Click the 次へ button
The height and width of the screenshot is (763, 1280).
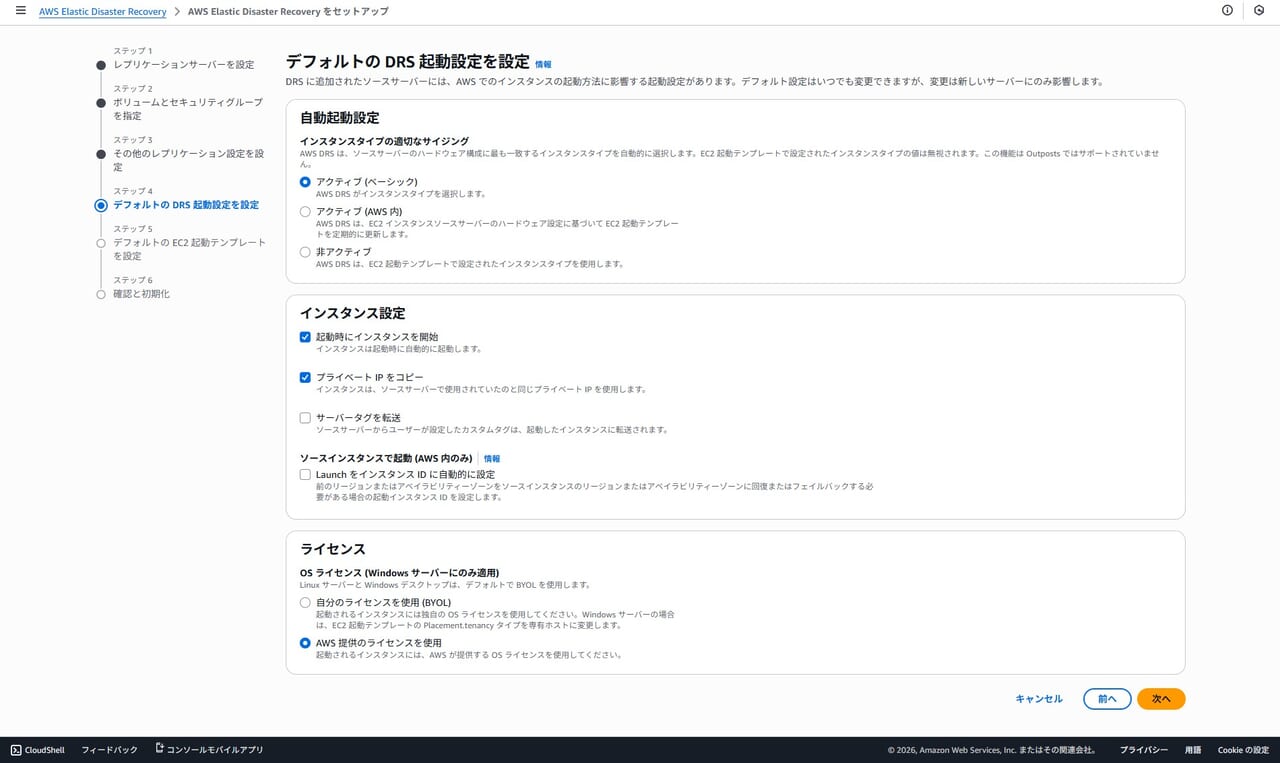tap(1160, 699)
